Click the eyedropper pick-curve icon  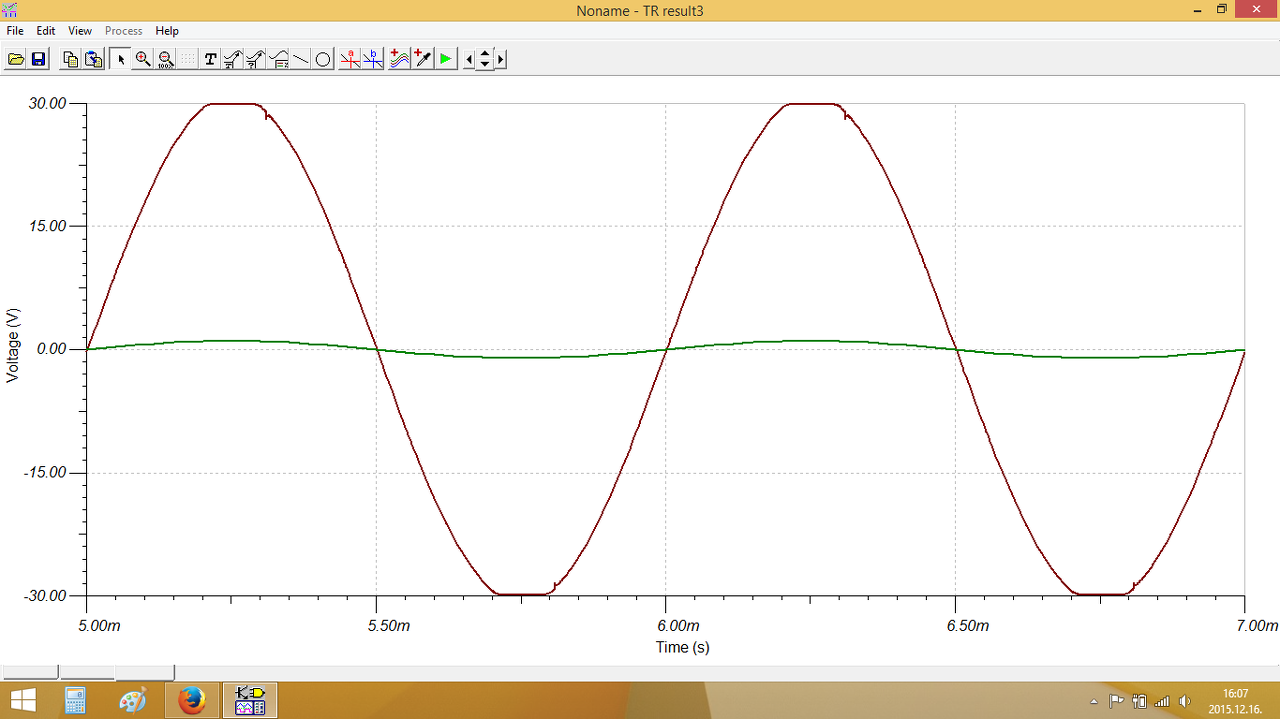pos(422,59)
